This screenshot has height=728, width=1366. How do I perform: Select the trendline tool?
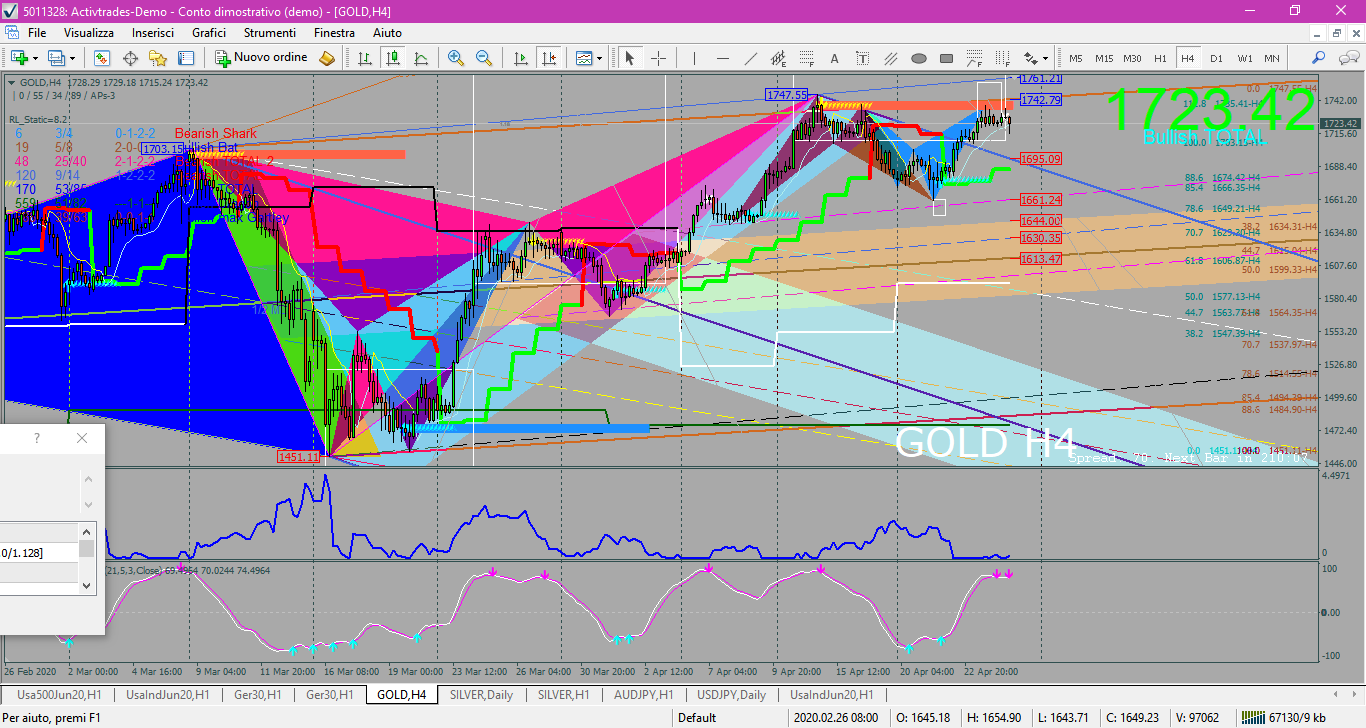point(750,58)
